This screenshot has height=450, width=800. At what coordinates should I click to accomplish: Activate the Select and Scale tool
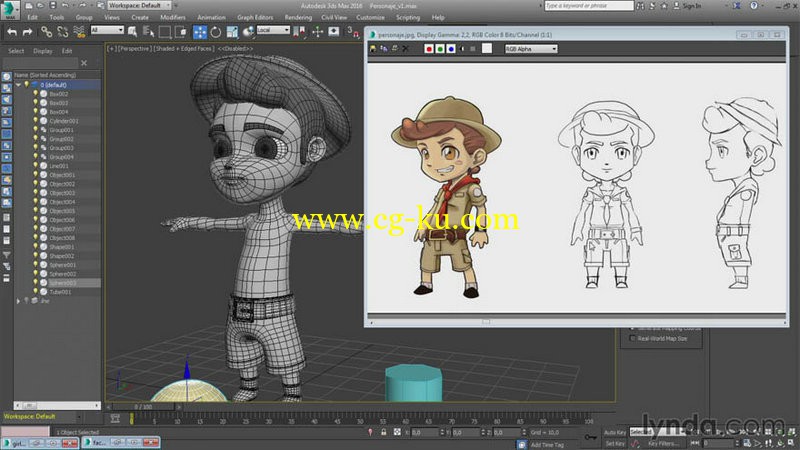[232, 32]
